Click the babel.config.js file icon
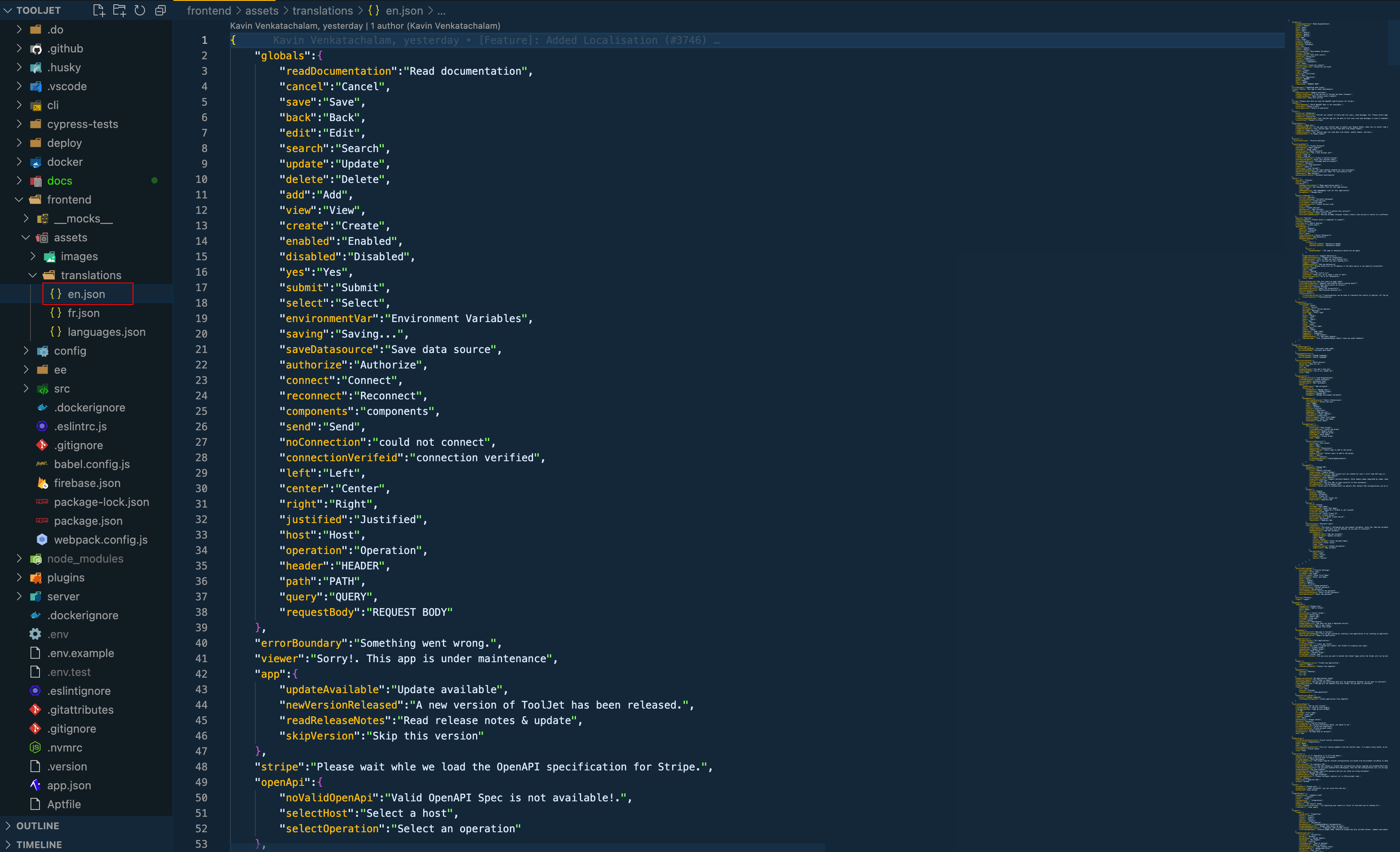 point(42,464)
